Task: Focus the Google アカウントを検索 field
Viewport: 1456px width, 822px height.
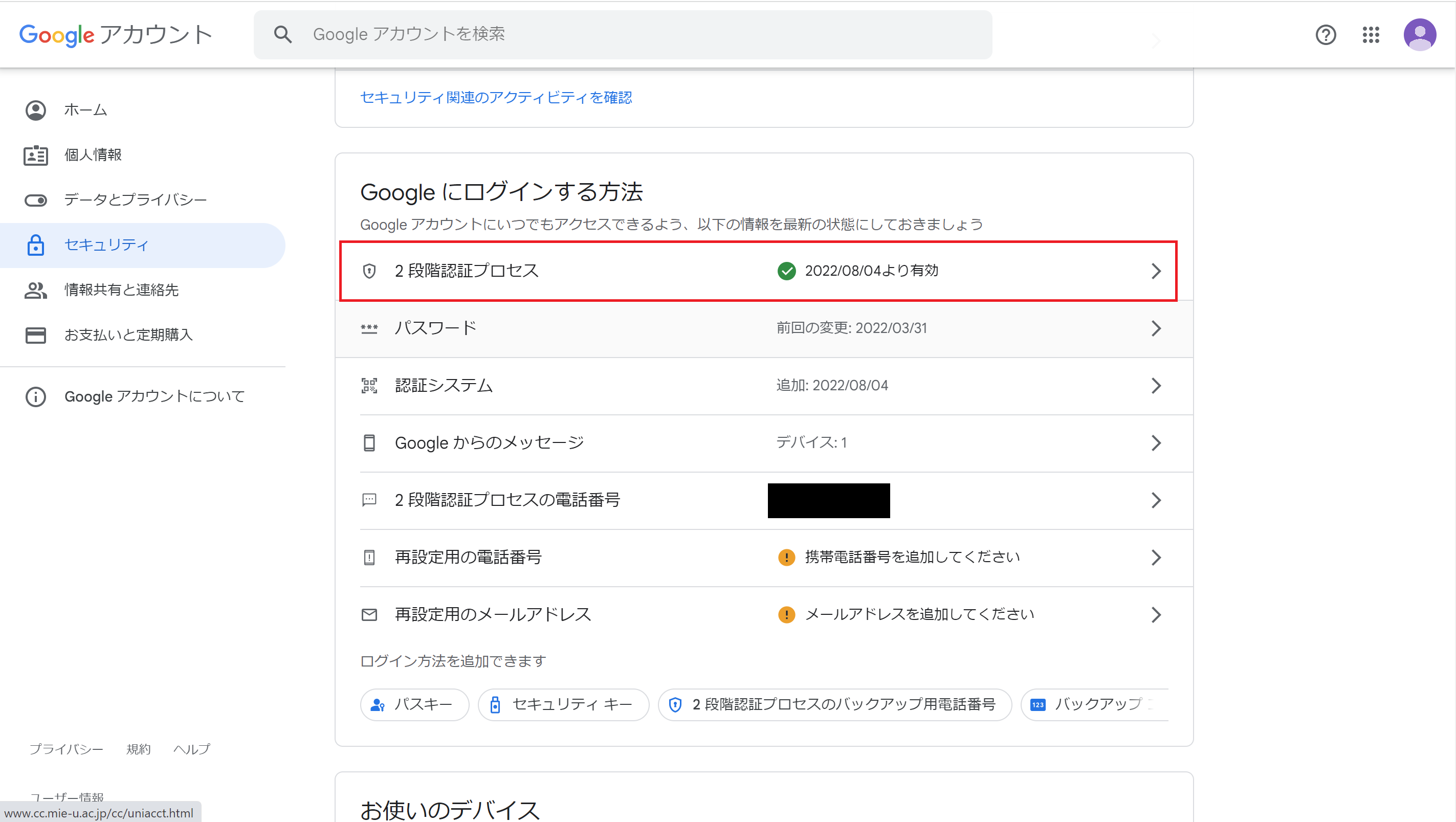Action: pyautogui.click(x=623, y=34)
